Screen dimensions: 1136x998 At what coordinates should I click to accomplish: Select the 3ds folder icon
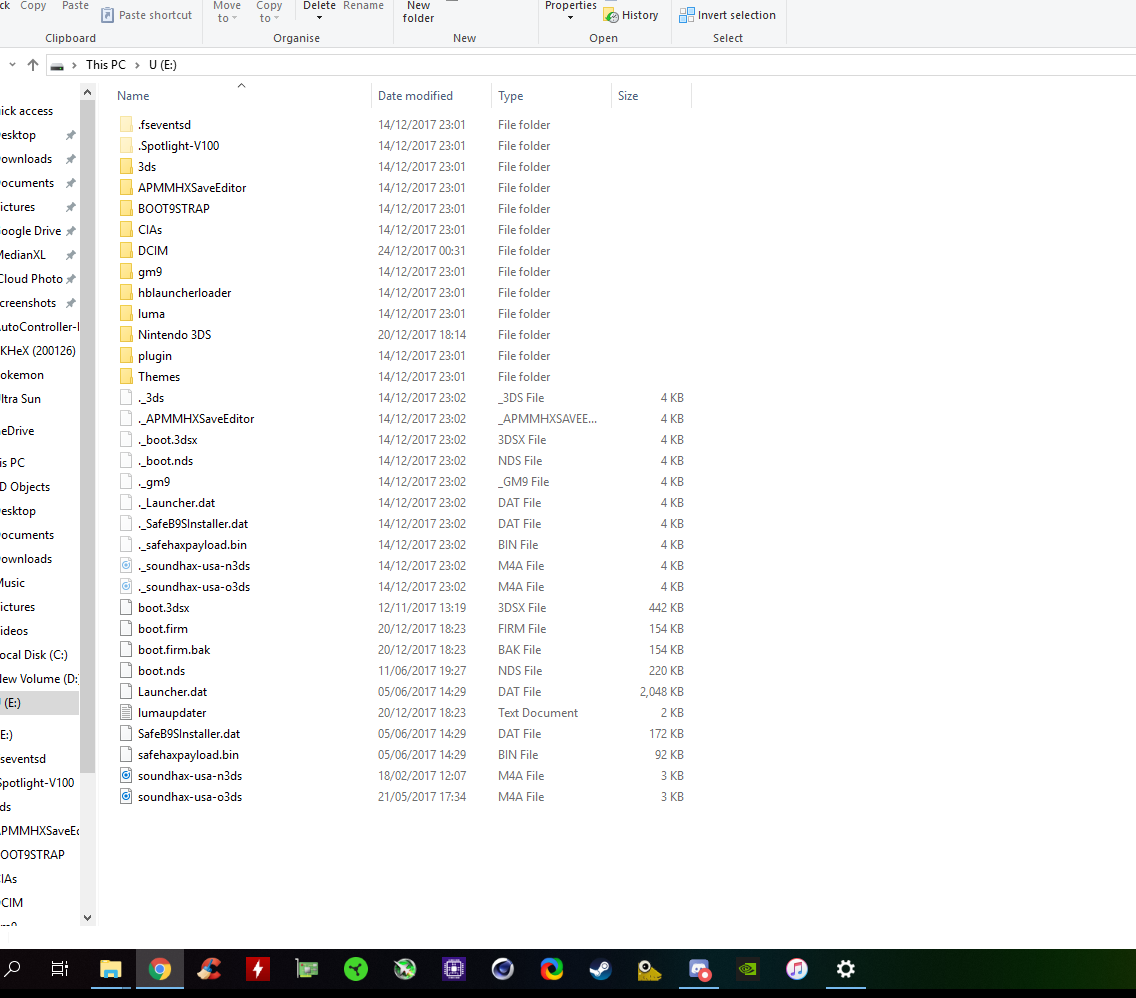126,167
